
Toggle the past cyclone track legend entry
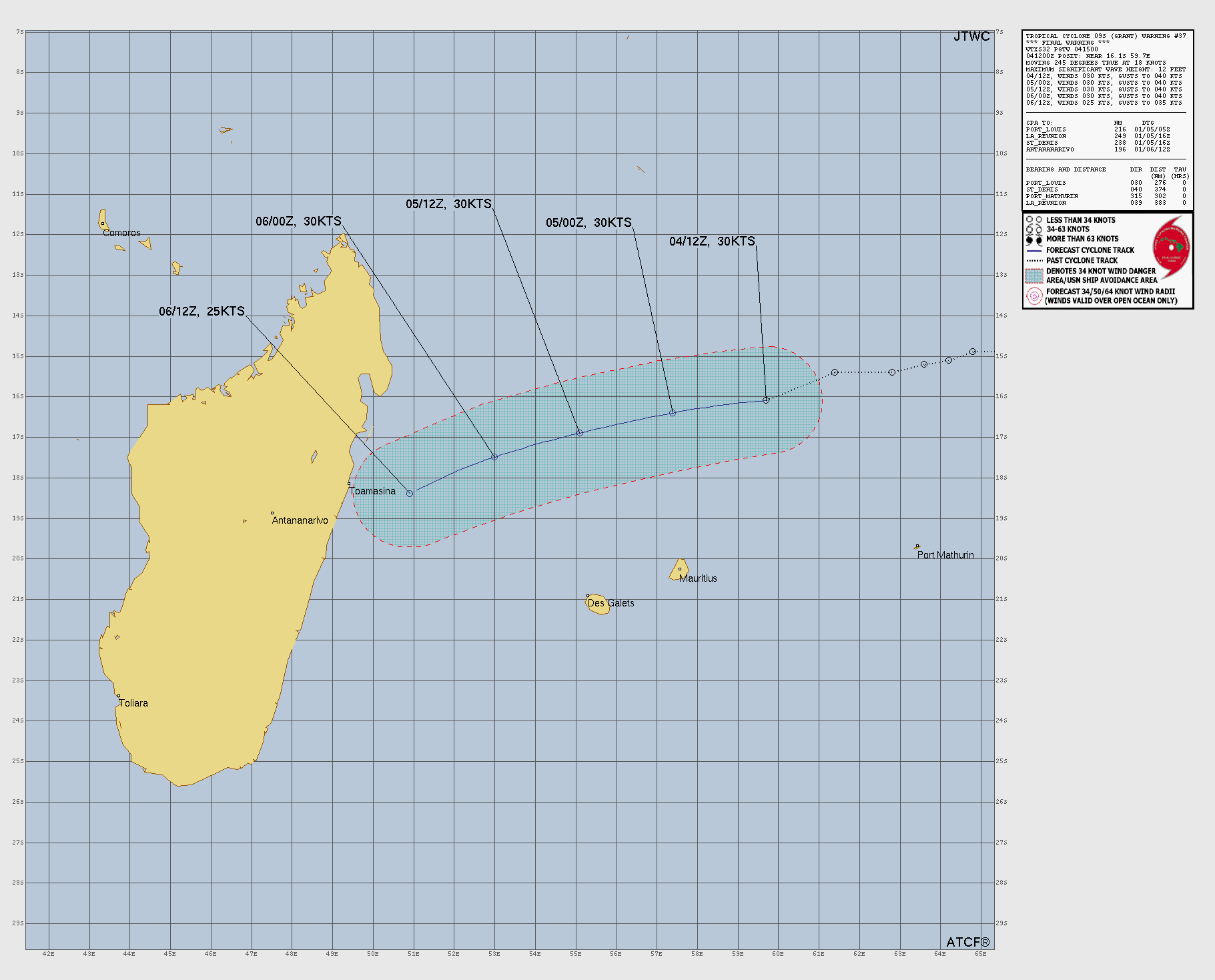click(x=1035, y=259)
